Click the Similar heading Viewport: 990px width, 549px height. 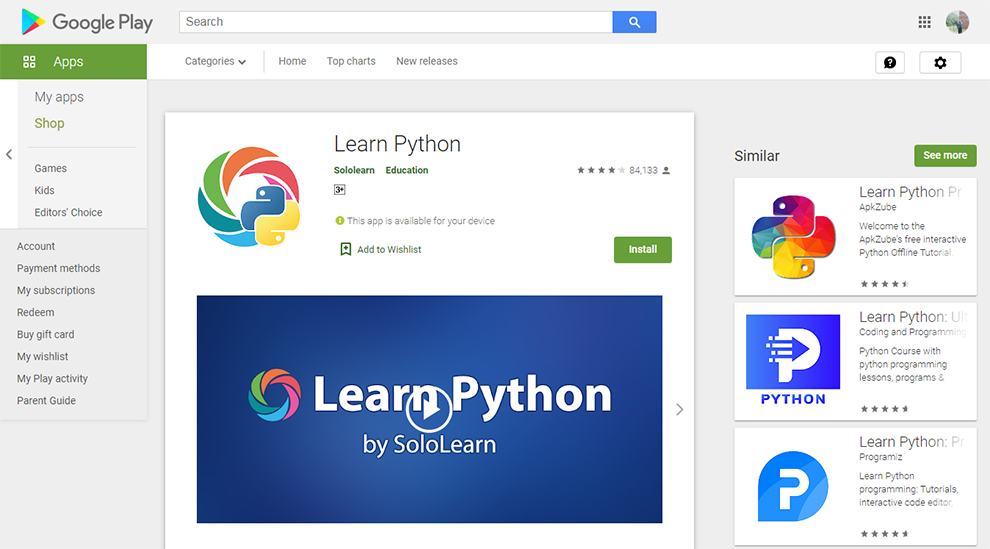(x=756, y=156)
